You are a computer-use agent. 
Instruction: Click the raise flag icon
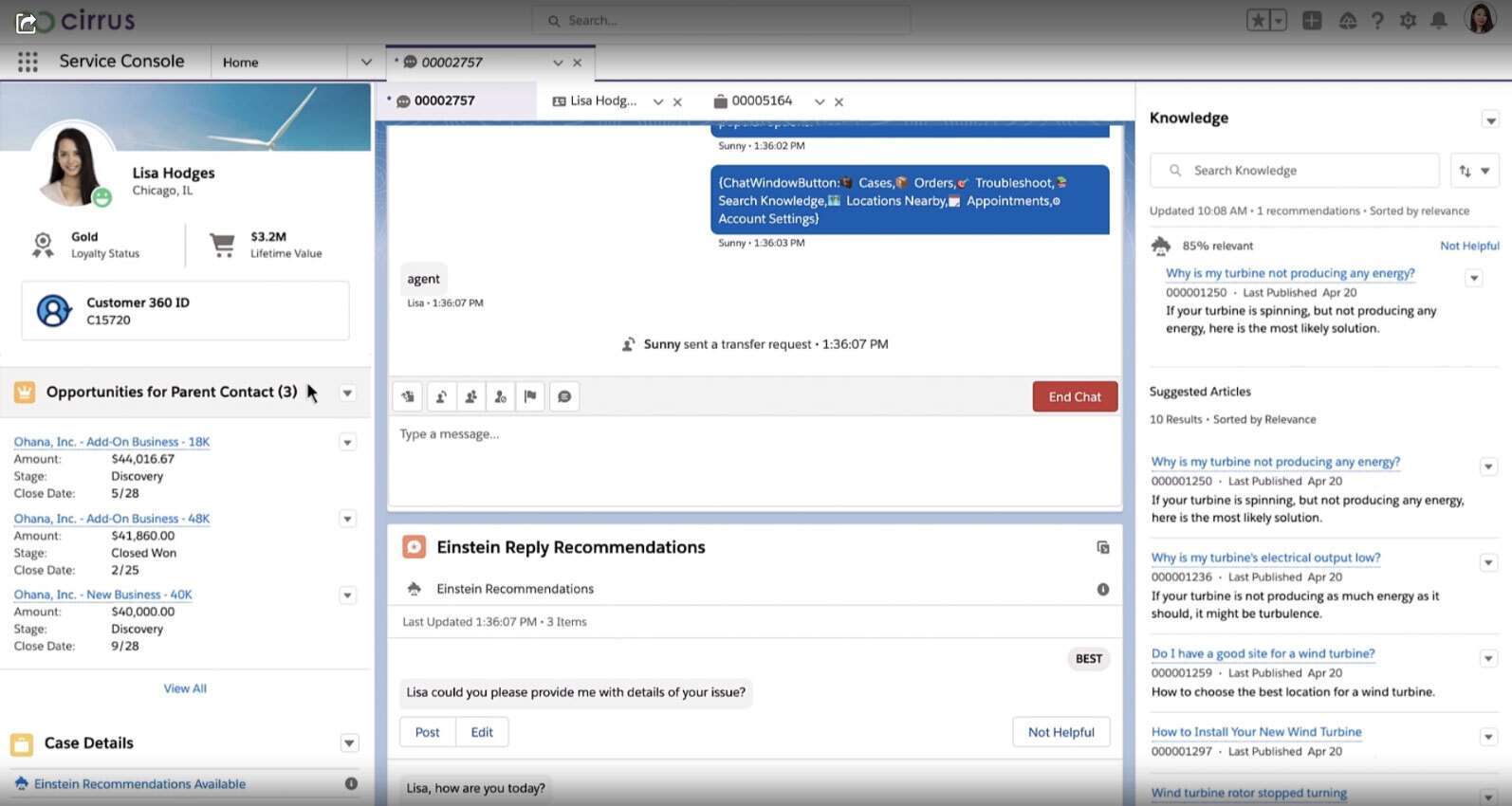pos(530,396)
